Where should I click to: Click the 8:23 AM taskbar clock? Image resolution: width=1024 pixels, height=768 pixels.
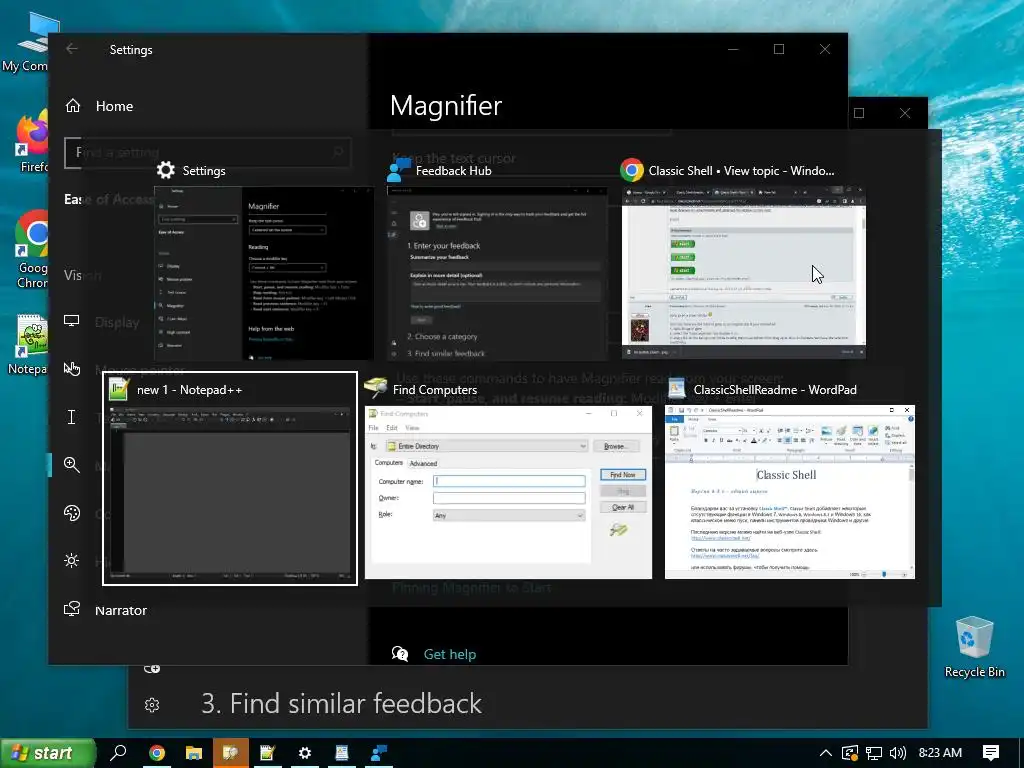[940, 752]
